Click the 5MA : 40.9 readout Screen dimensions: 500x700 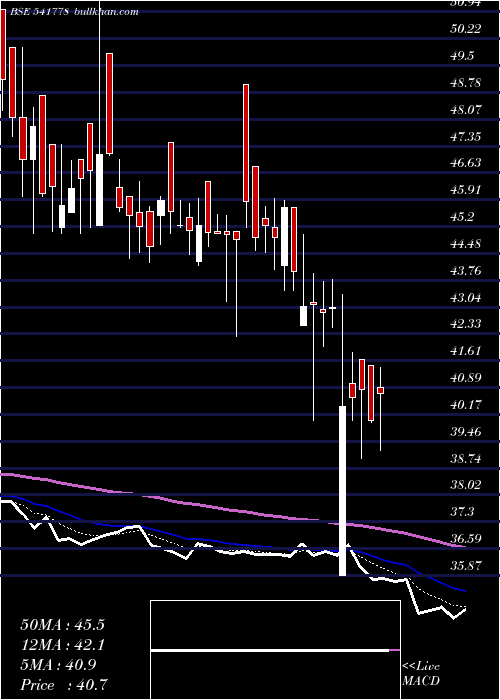[x=59, y=665]
